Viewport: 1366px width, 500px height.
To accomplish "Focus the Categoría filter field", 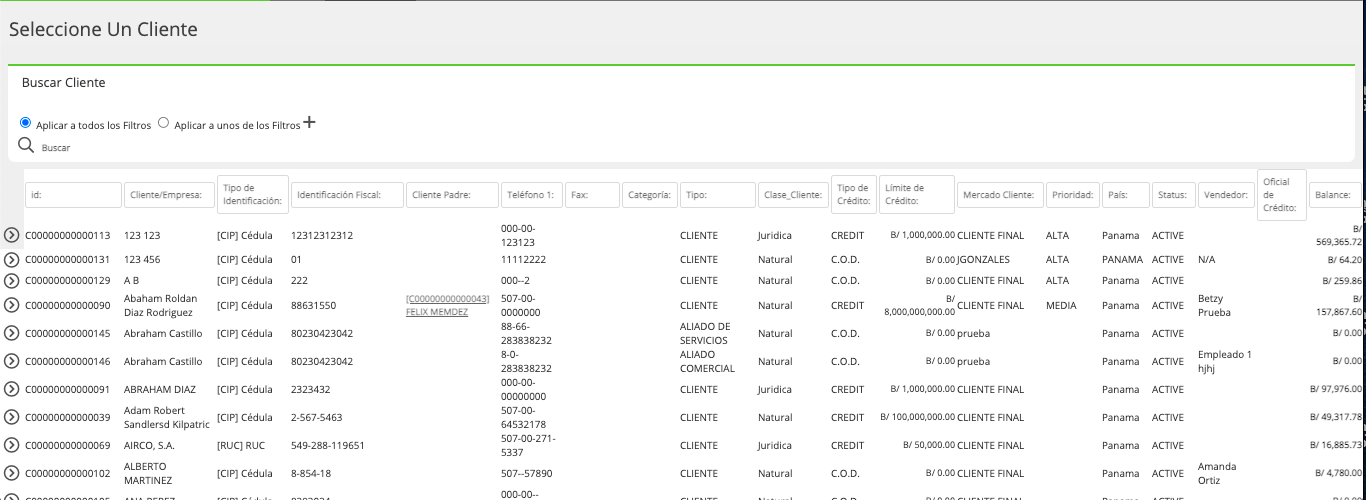I will point(650,195).
